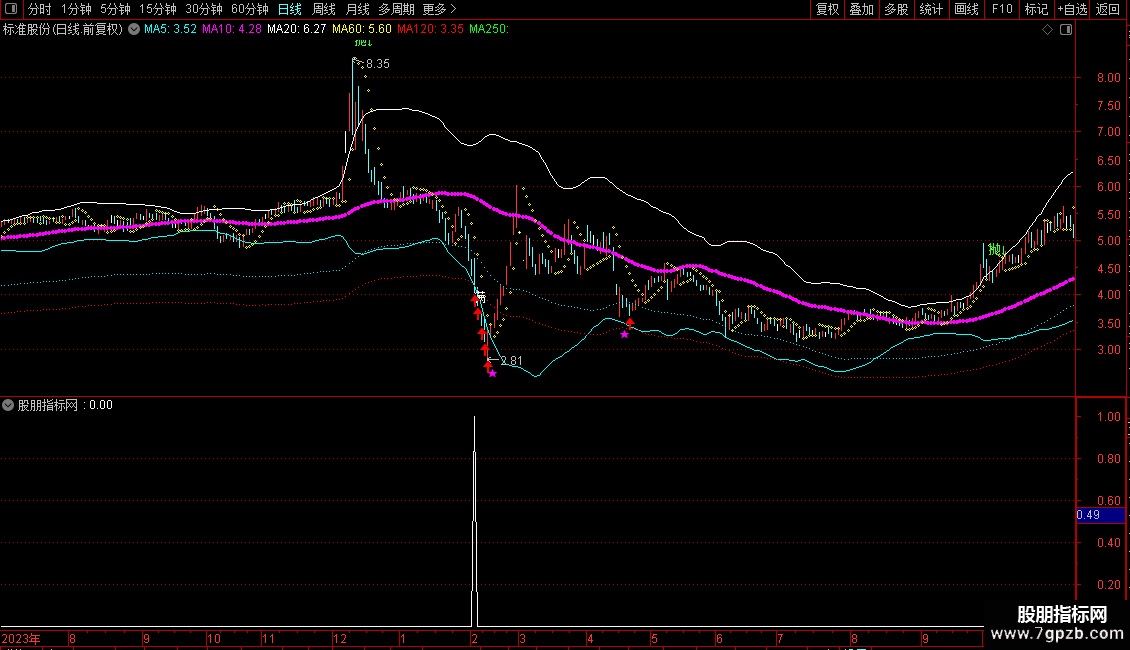Screen dimensions: 1130x650
Task: Toggle the left sidebar panel icon
Action: click(x=10, y=9)
